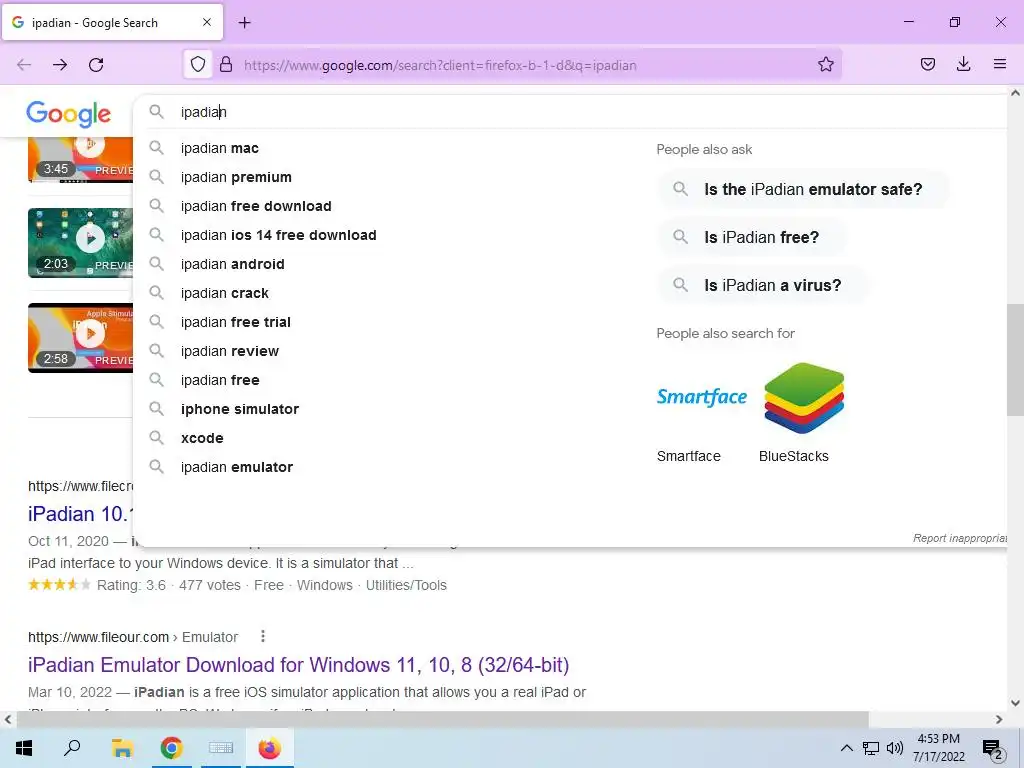Screen dimensions: 1024x768
Task: Bookmark this page with the star icon
Action: pos(825,65)
